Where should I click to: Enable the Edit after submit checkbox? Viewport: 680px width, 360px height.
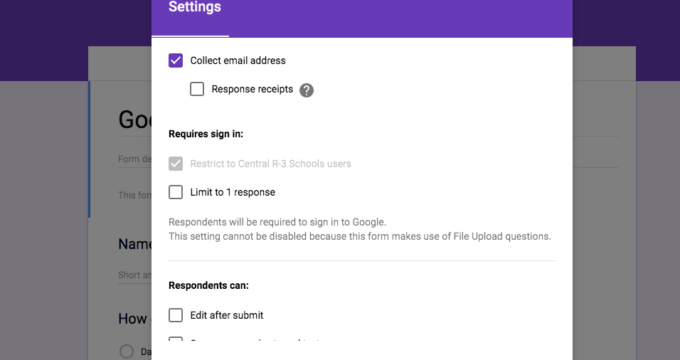click(x=176, y=315)
